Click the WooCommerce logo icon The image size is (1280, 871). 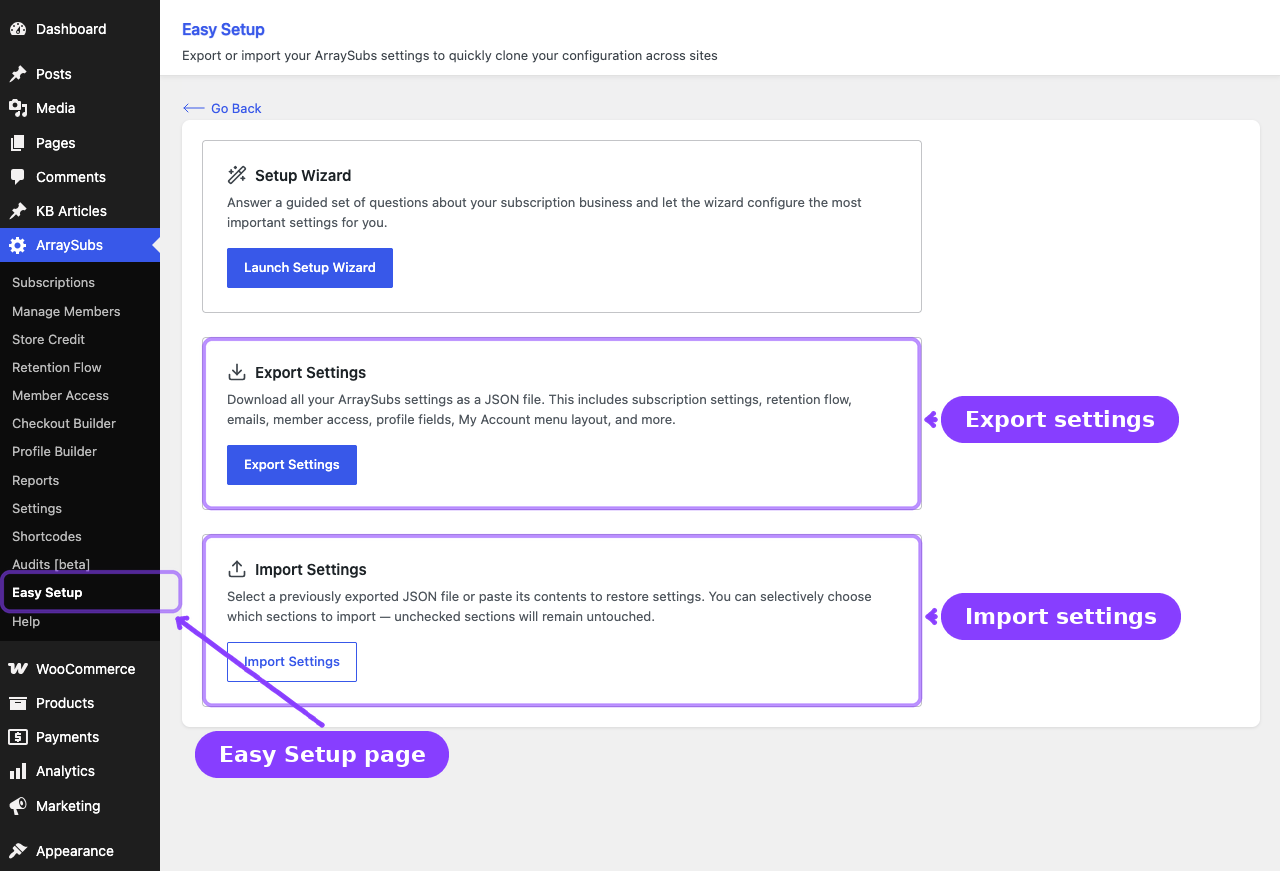point(18,669)
